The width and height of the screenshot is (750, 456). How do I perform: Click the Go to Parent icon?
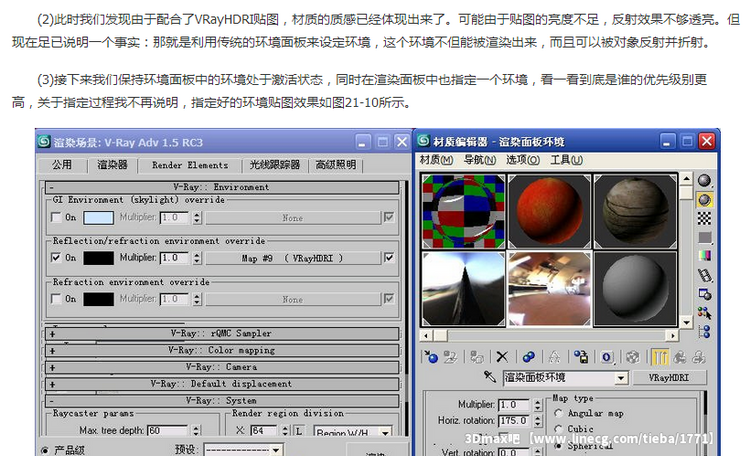(x=679, y=357)
